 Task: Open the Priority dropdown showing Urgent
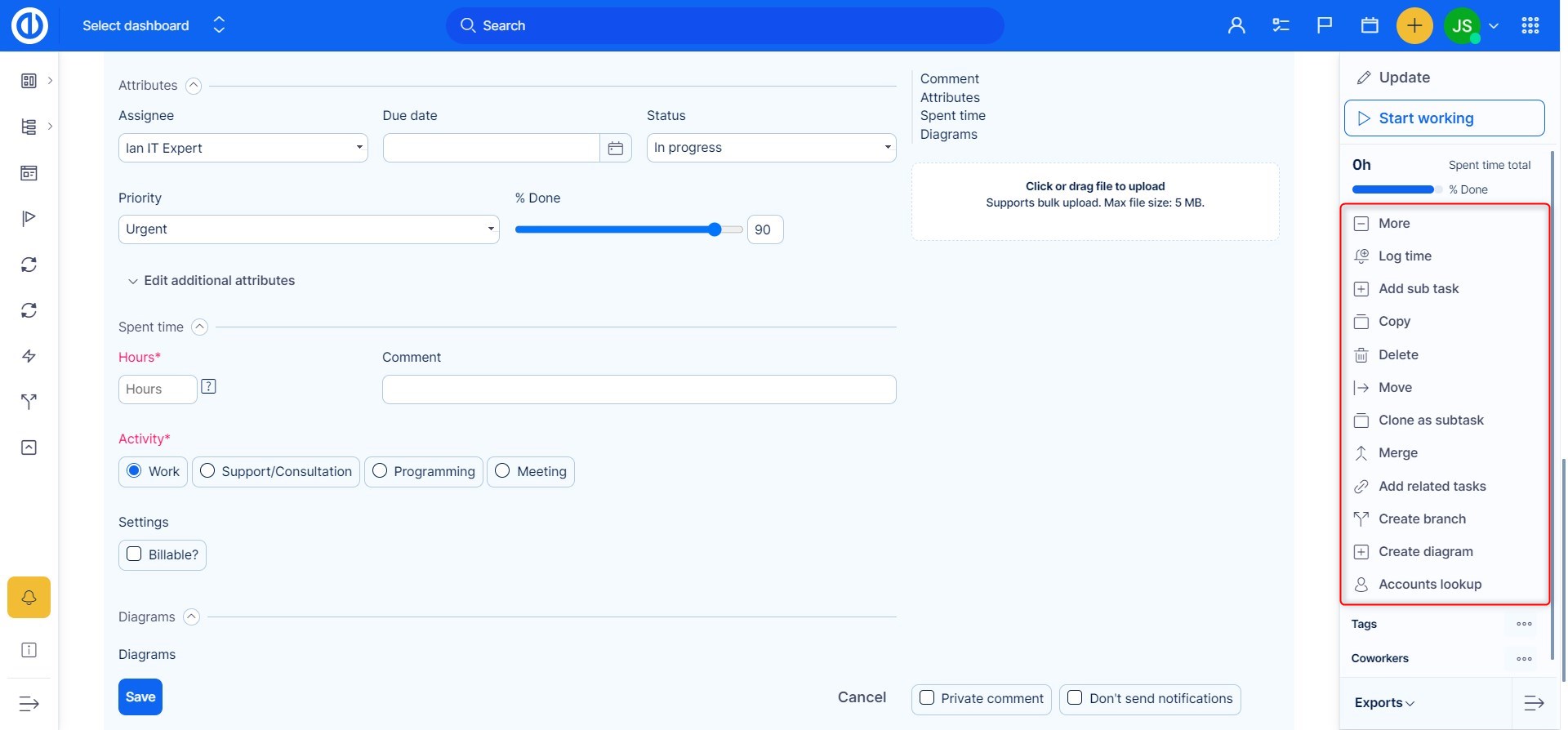309,229
